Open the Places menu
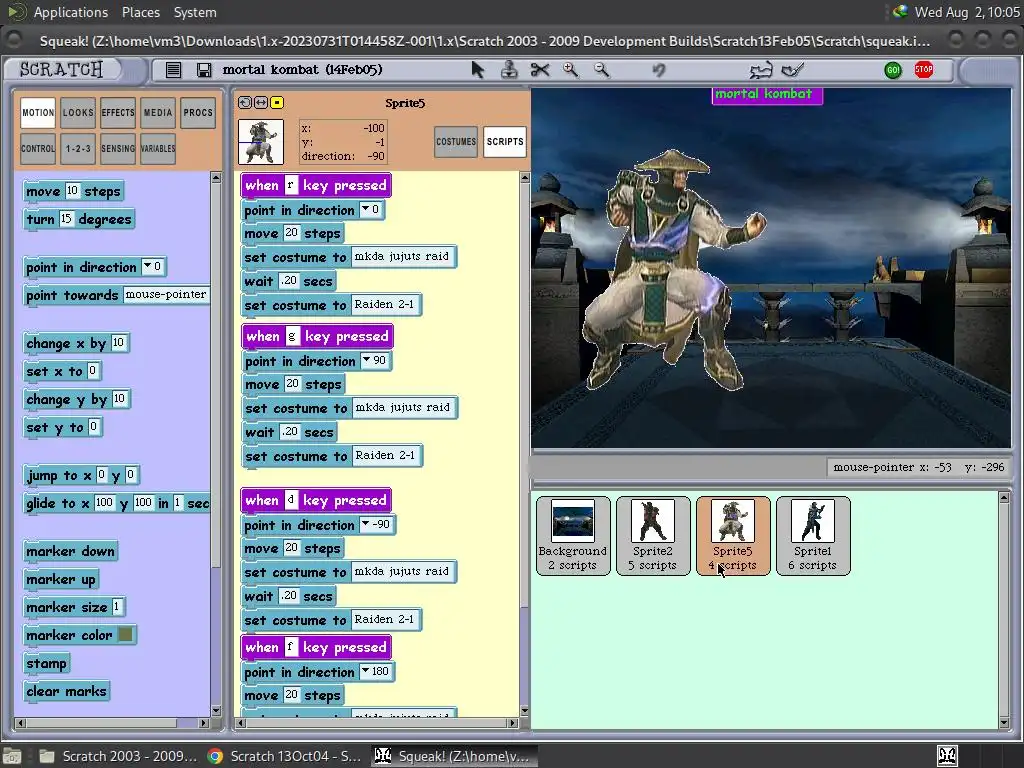This screenshot has height=768, width=1024. point(140,12)
